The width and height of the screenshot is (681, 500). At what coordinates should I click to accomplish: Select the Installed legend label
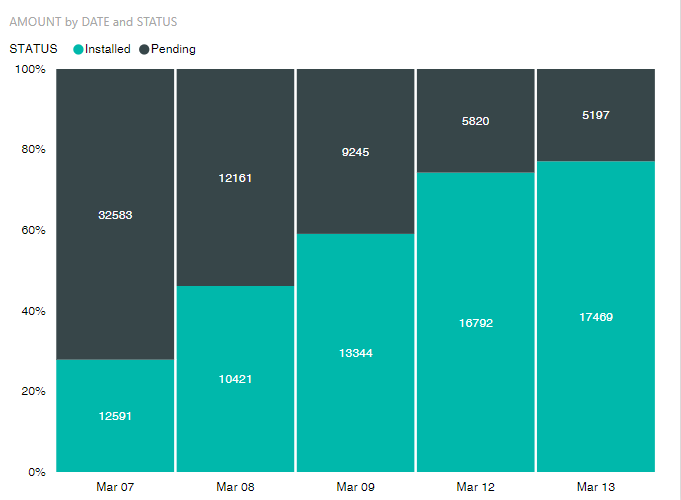(x=108, y=49)
